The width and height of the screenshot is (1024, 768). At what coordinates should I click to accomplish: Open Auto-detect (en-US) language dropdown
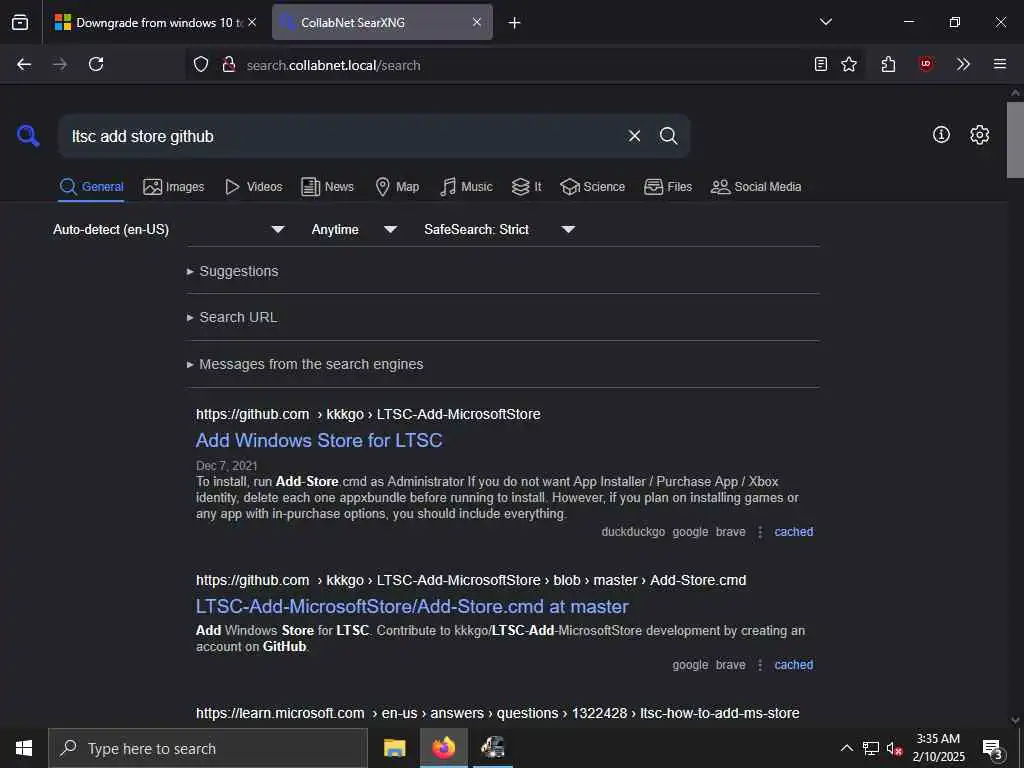(x=169, y=229)
